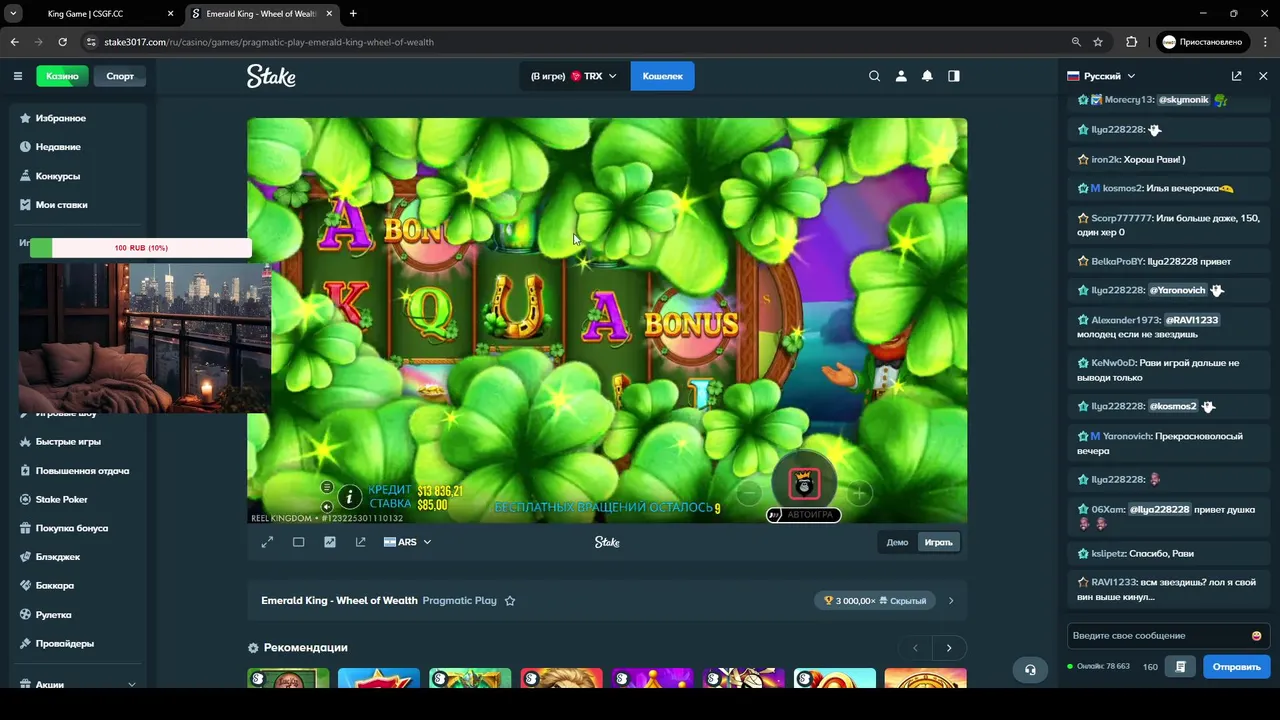Click the 3 000,00× max win badge
This screenshot has width=1280, height=720.
(x=874, y=601)
